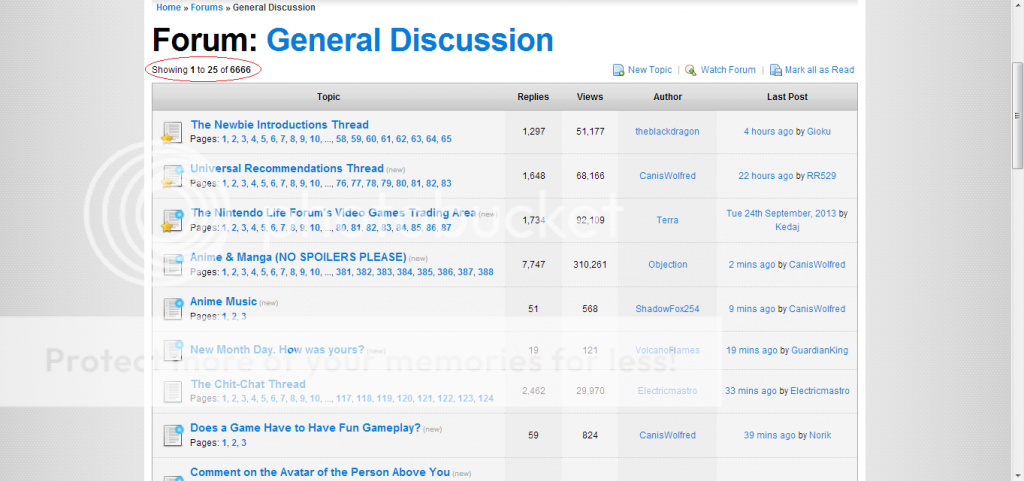
Task: Click the New Topic page icon
Action: click(618, 70)
